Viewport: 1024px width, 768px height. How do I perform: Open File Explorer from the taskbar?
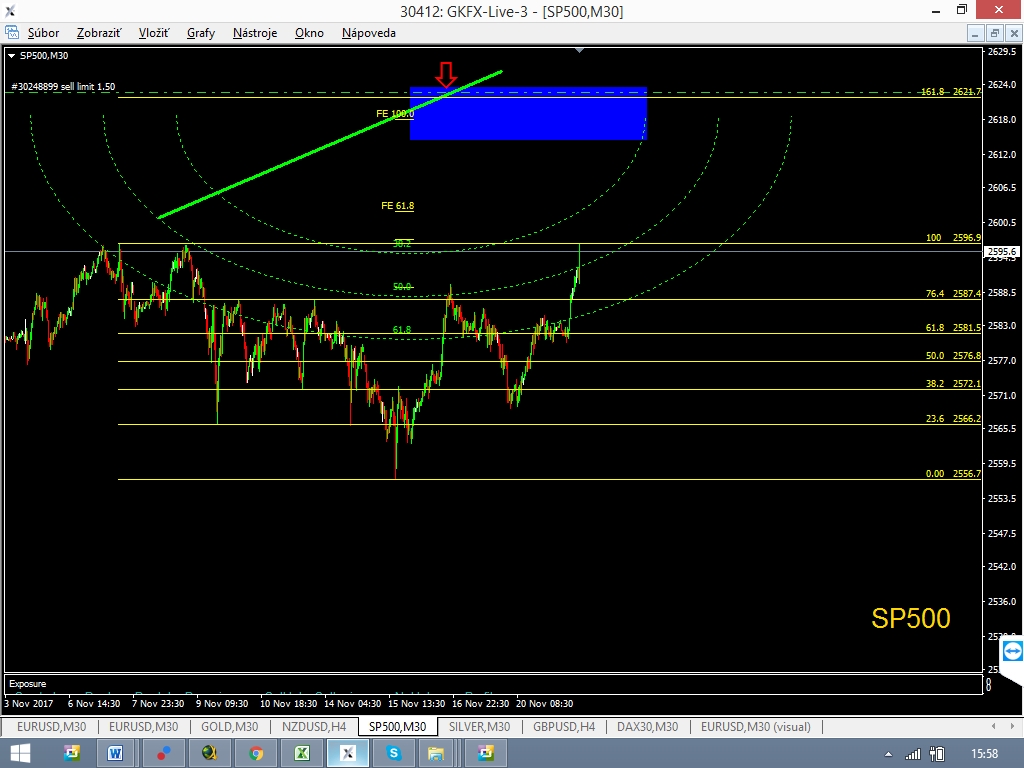tap(436, 752)
